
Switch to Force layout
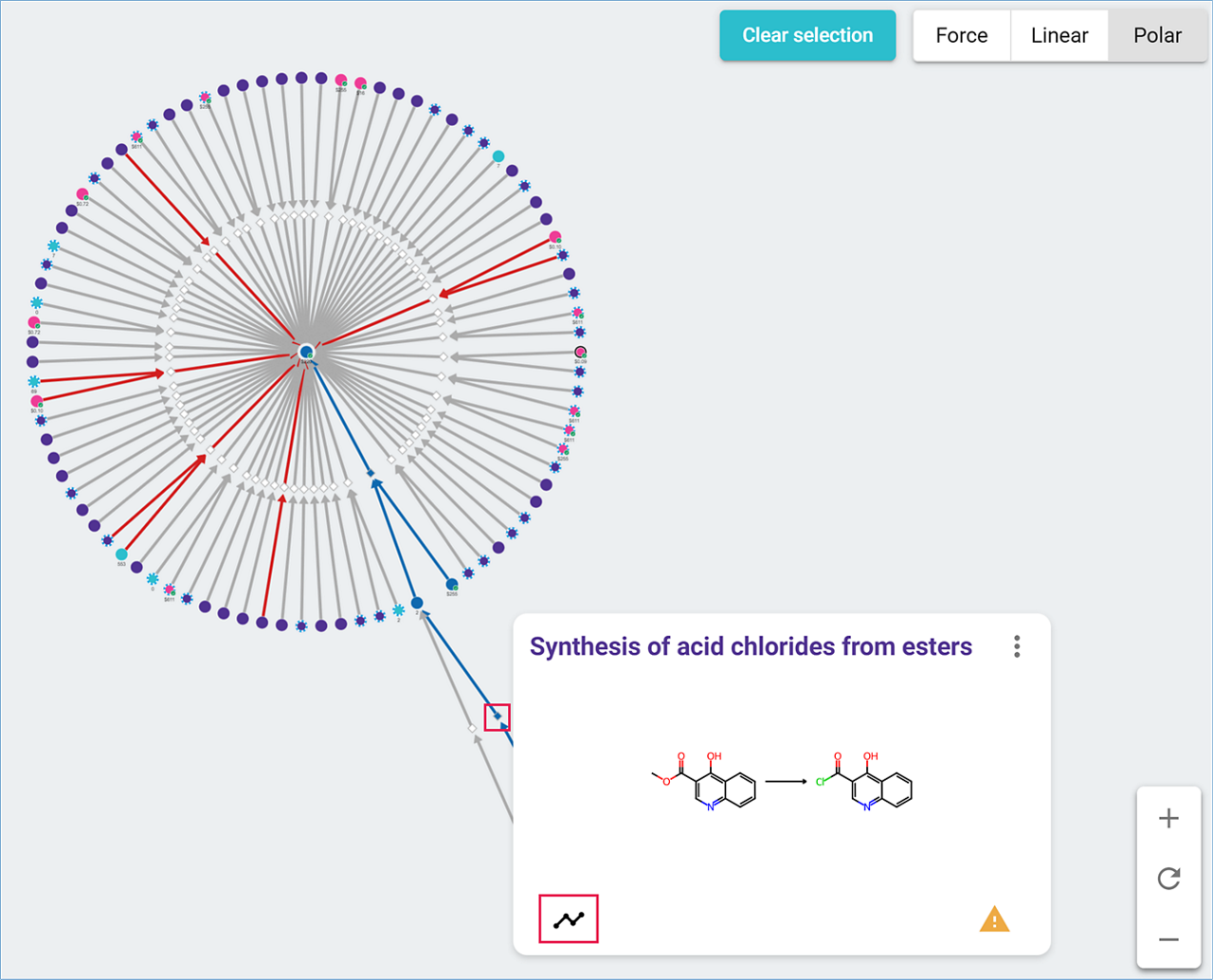click(961, 36)
